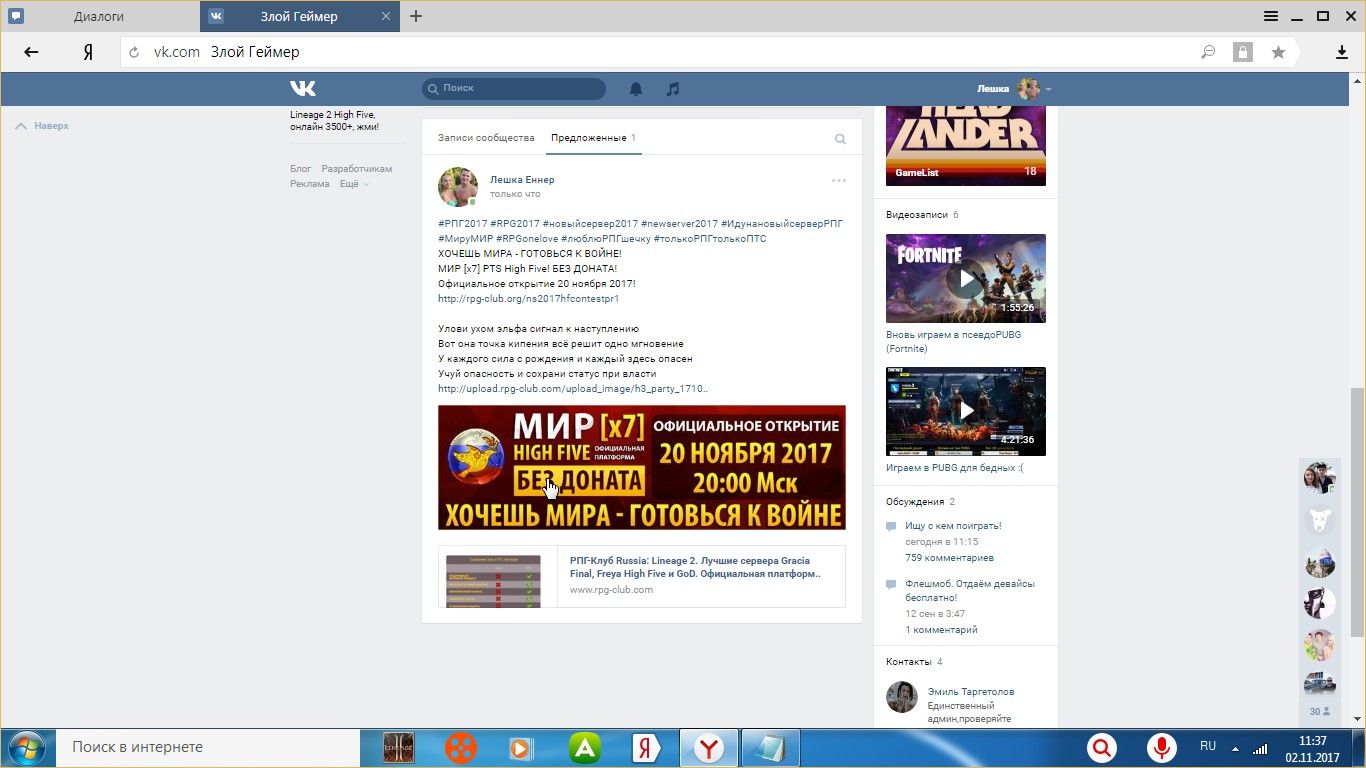The image size is (1366, 768).
Task: Open the link preview thumbnail image
Action: pyautogui.click(x=493, y=580)
